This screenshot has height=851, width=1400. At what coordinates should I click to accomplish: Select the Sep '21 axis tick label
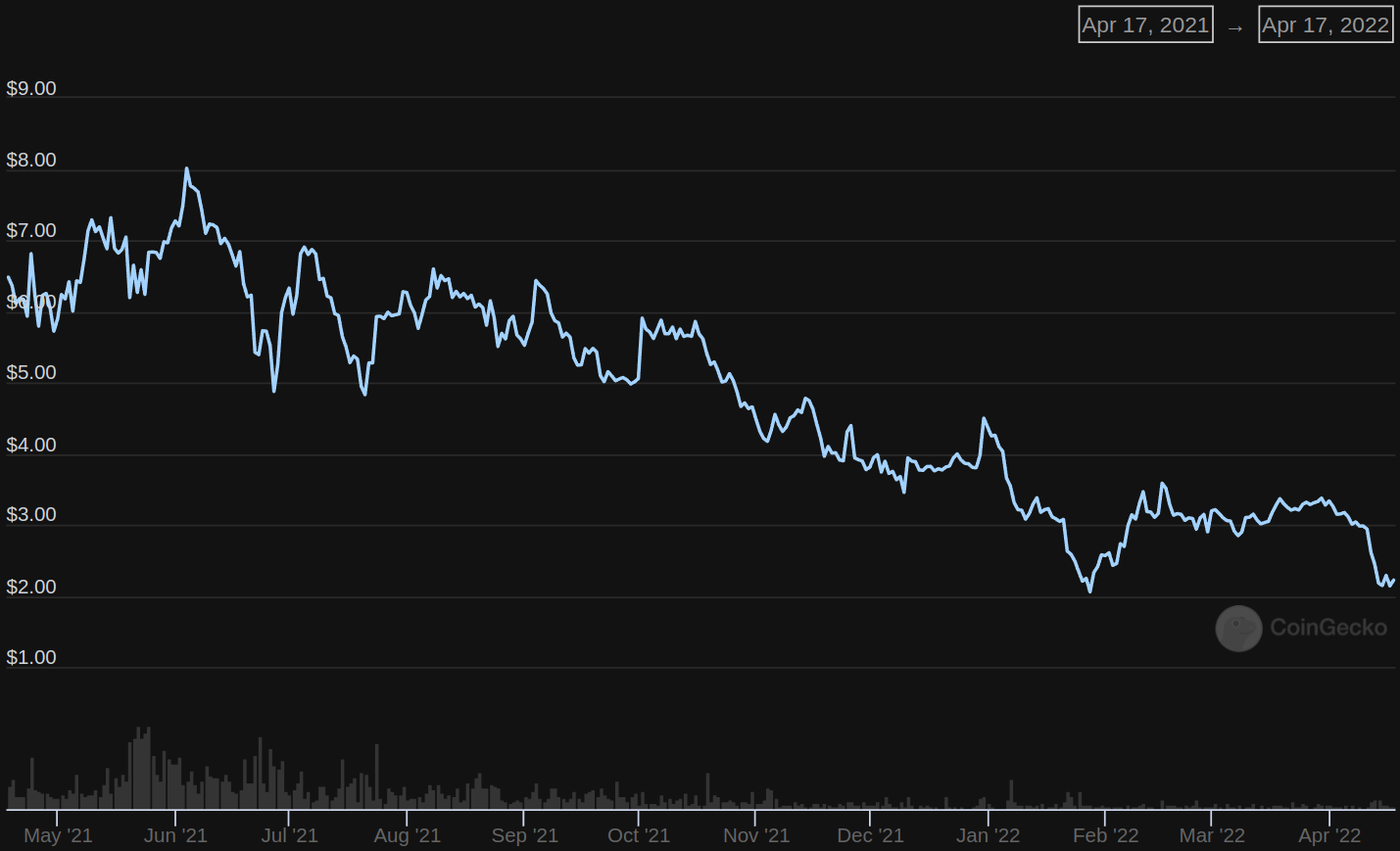click(x=524, y=835)
